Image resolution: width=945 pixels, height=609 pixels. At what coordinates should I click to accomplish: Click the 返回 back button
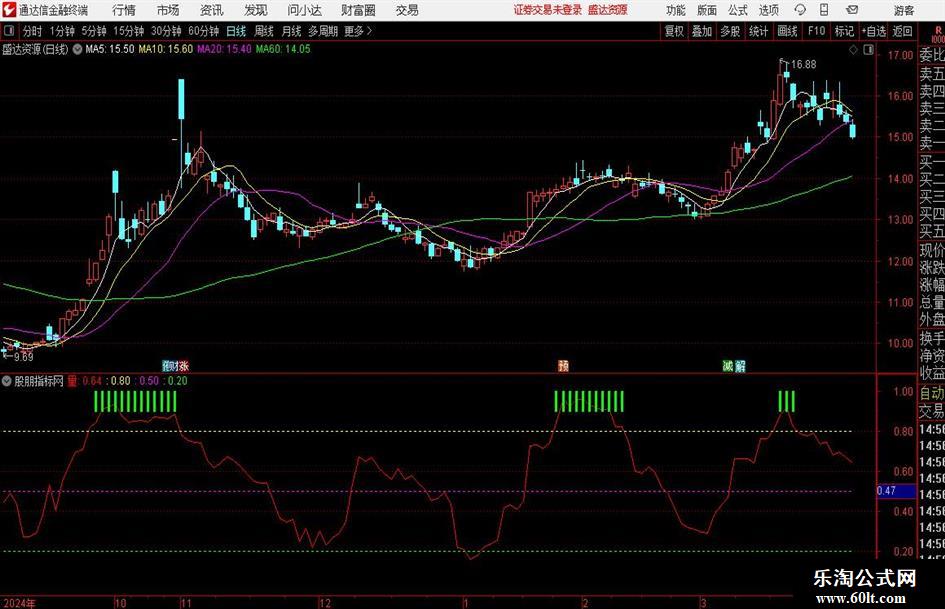(x=902, y=31)
